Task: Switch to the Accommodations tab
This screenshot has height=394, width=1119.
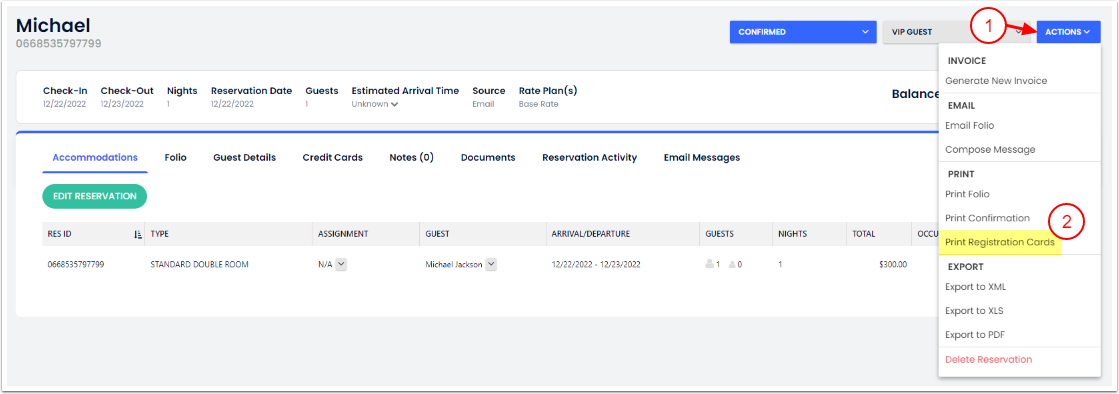Action: pyautogui.click(x=95, y=158)
